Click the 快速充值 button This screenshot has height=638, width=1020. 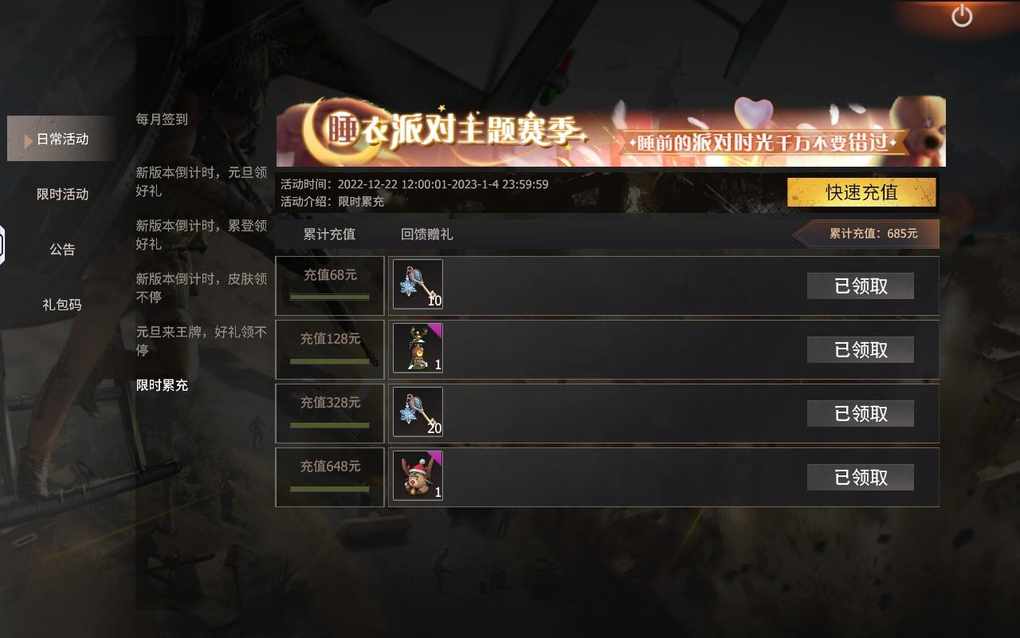coord(861,193)
